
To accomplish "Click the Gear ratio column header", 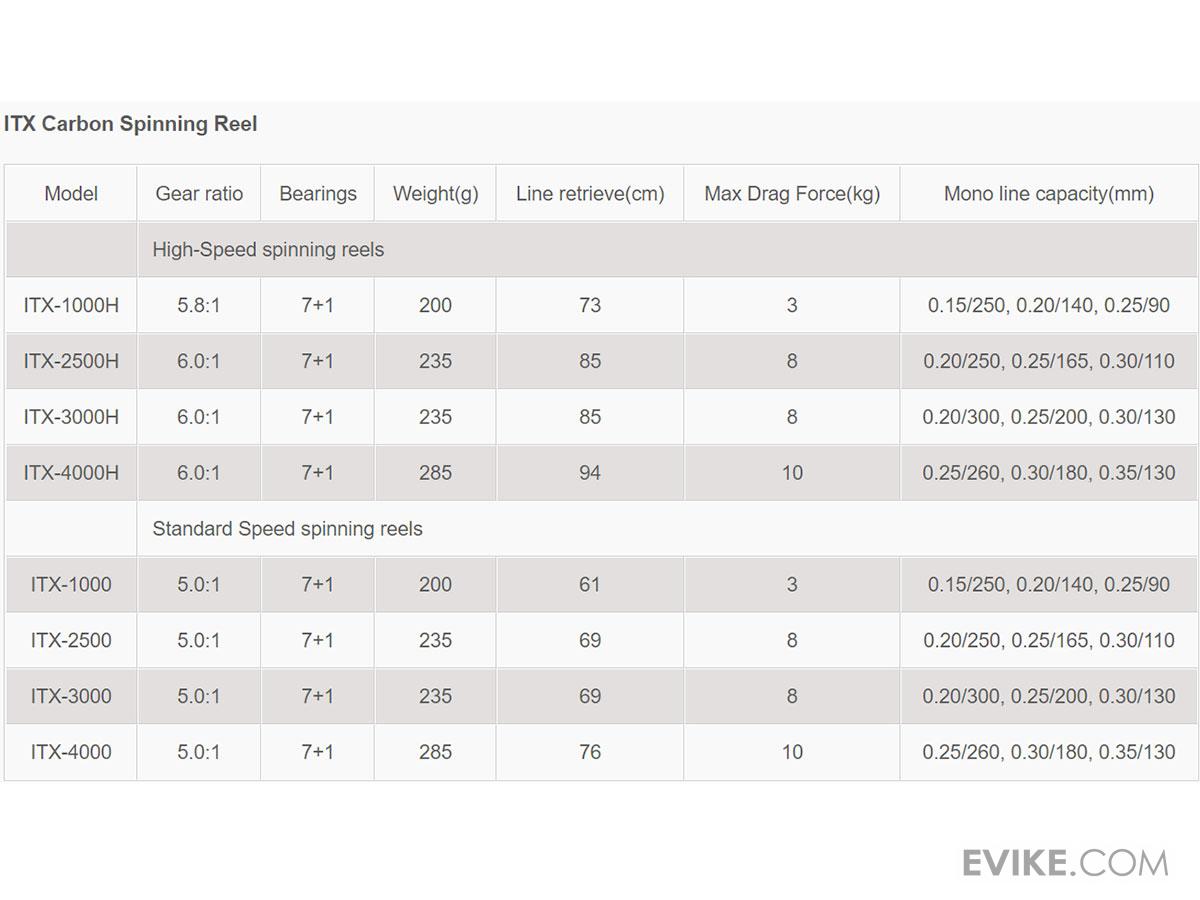I will [x=199, y=194].
